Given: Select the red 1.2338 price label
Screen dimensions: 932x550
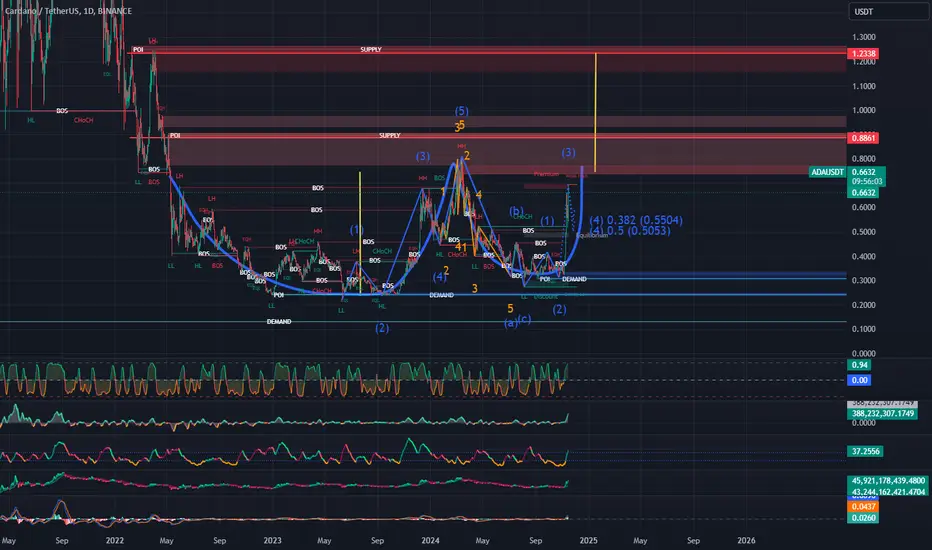Looking at the screenshot, I should 863,54.
